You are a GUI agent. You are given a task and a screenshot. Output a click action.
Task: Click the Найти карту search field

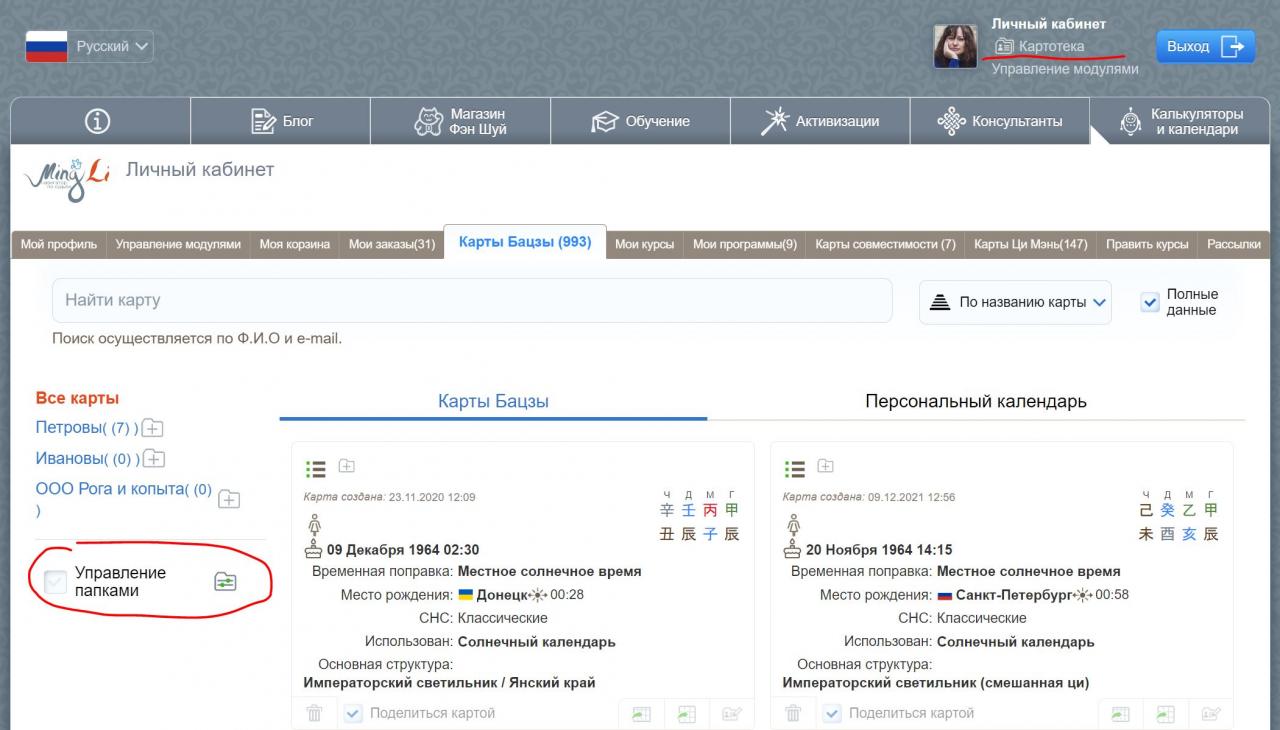point(471,300)
